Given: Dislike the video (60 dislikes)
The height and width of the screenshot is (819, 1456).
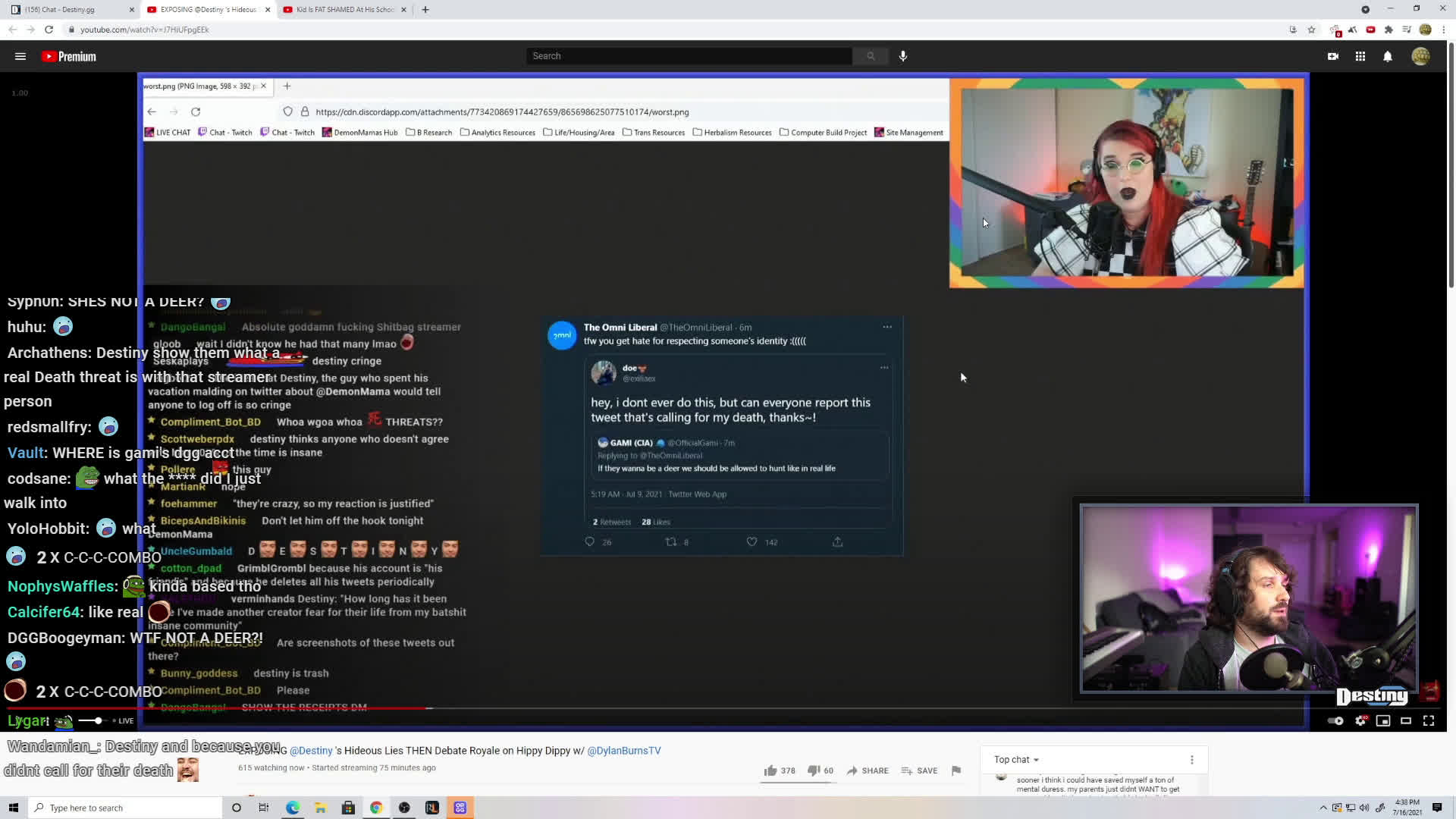Looking at the screenshot, I should (820, 770).
